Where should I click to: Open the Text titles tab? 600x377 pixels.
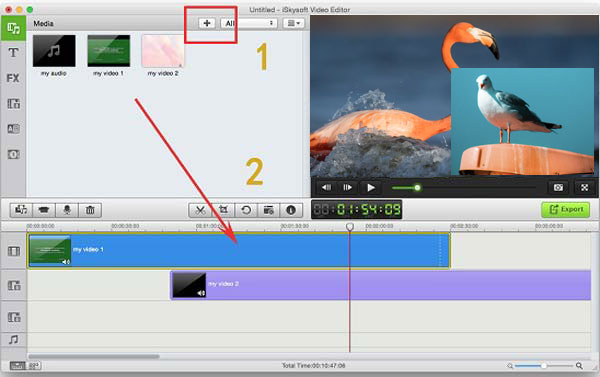[x=13, y=52]
